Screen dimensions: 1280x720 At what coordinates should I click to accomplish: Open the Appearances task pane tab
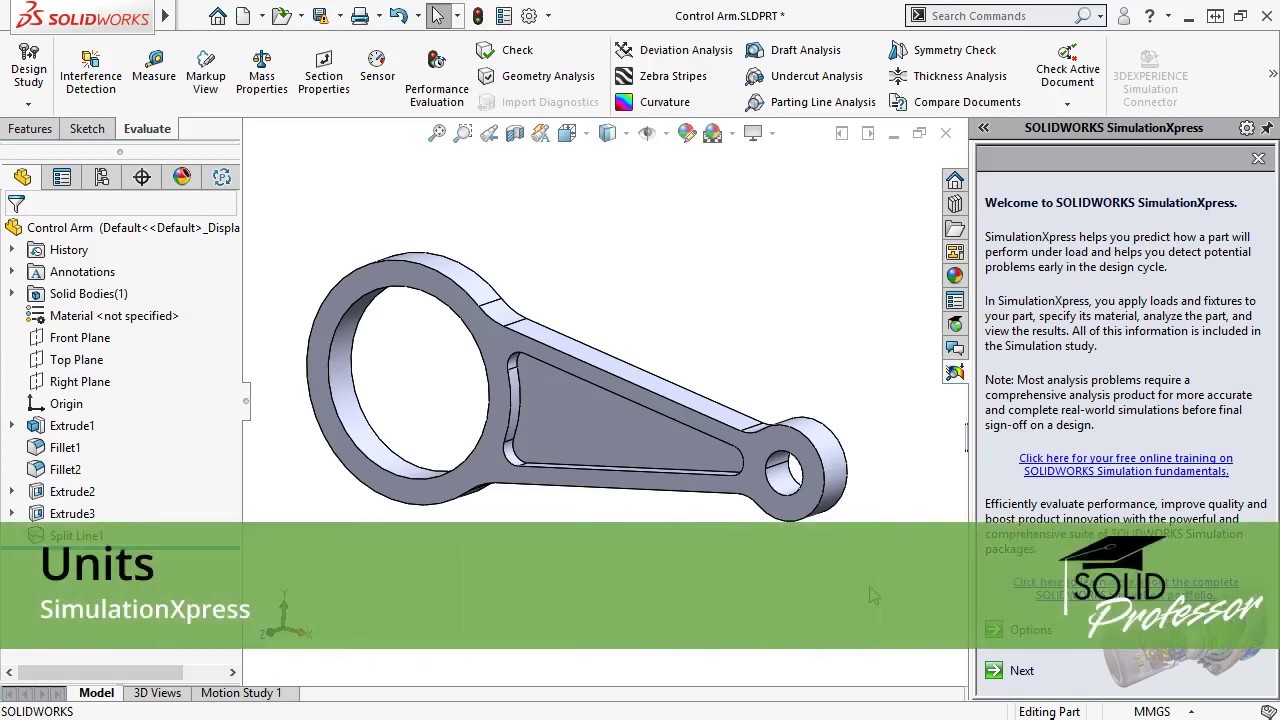(x=955, y=276)
